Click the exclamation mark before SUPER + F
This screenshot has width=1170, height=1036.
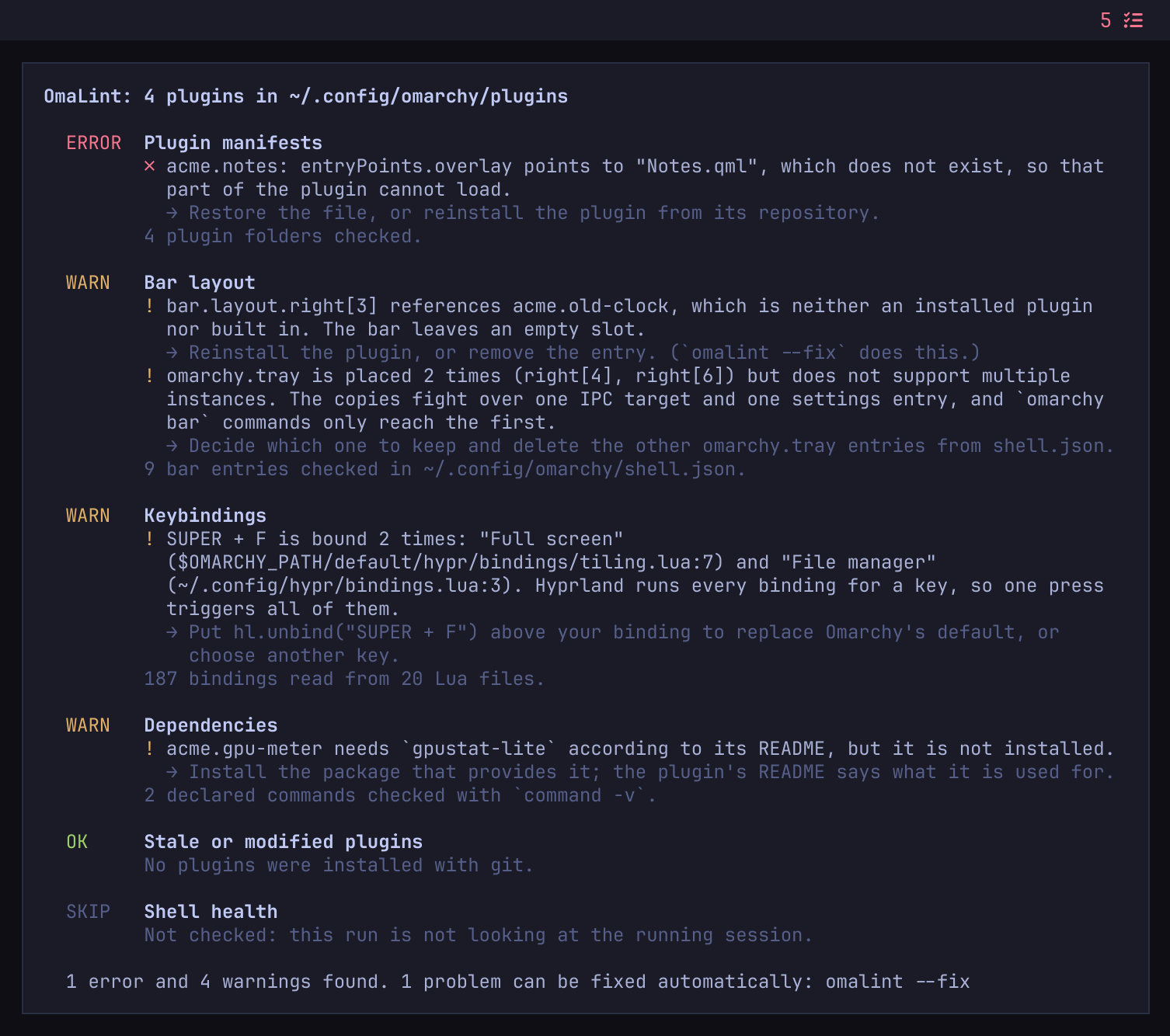[x=149, y=539]
